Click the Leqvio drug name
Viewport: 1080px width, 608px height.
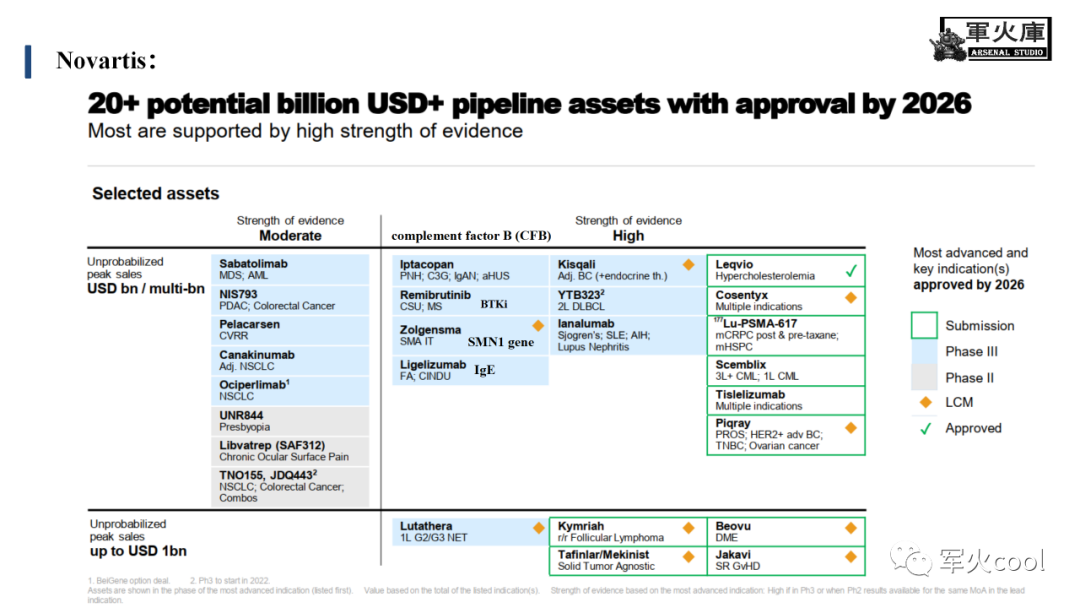734,264
